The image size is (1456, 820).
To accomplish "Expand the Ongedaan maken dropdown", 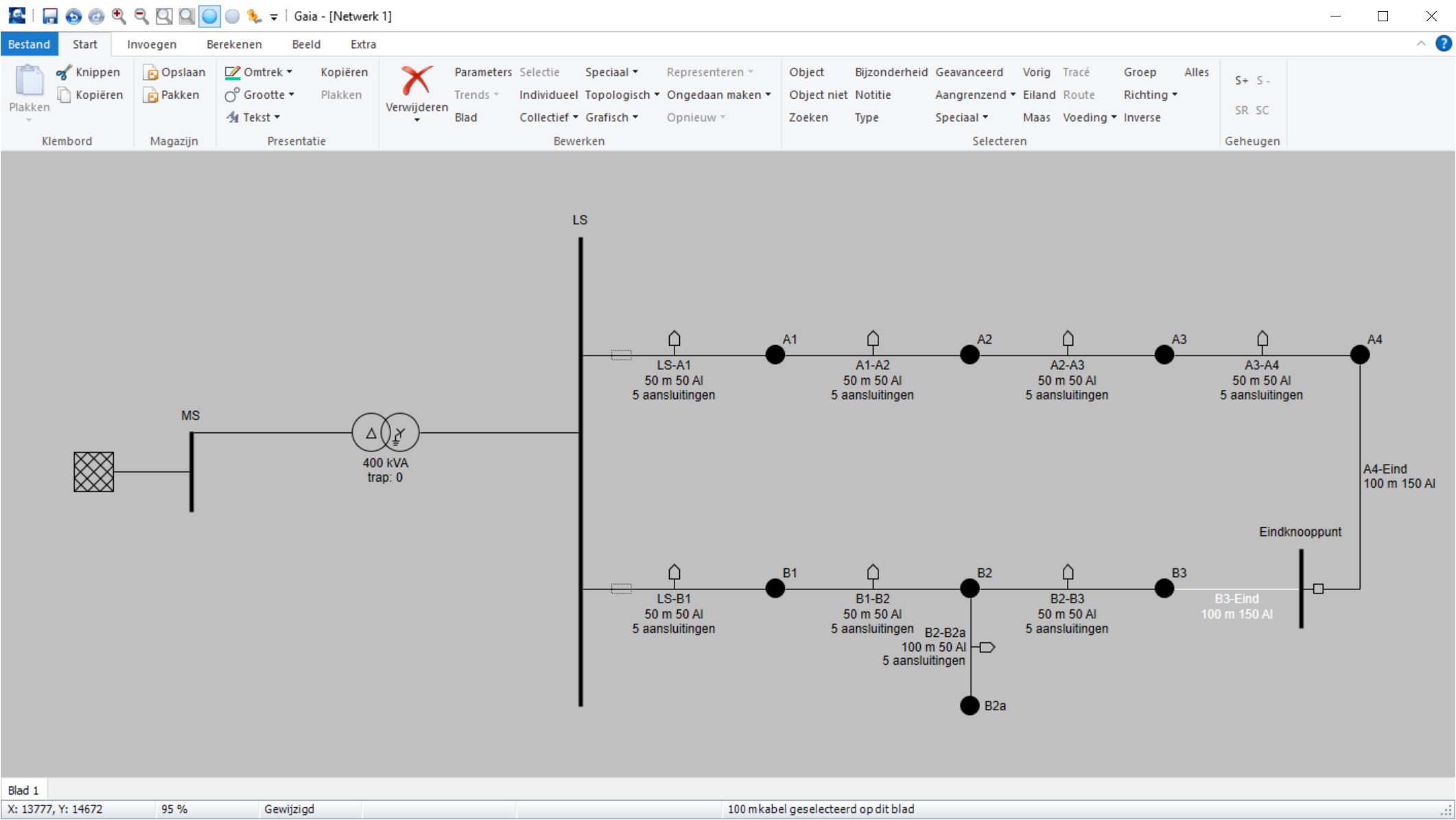I will pyautogui.click(x=718, y=95).
